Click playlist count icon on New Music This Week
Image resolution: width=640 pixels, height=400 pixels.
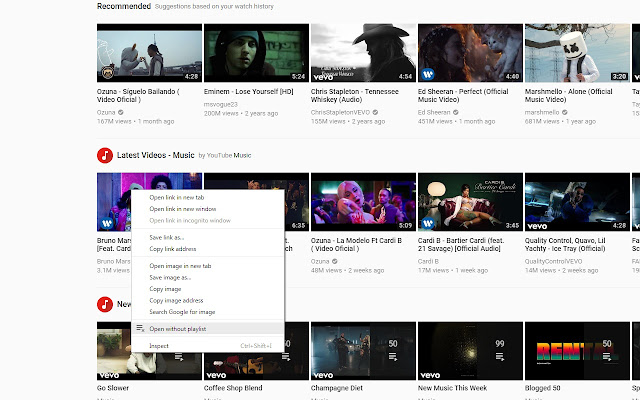tap(500, 357)
